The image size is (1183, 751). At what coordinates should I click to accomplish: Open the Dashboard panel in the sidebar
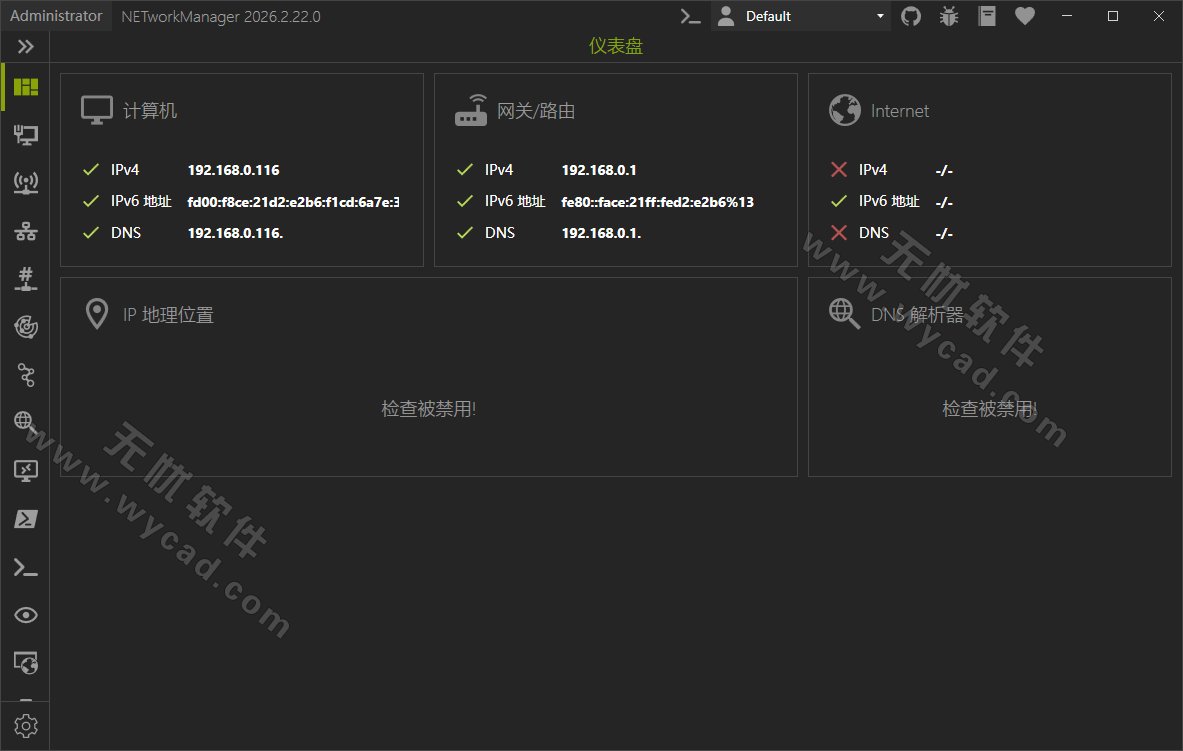tap(25, 87)
